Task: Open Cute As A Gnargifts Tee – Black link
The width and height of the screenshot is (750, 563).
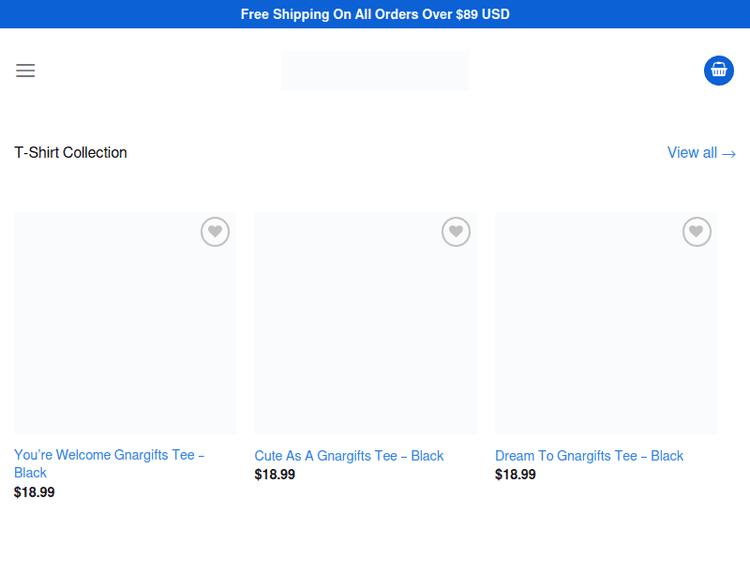Action: pos(349,456)
